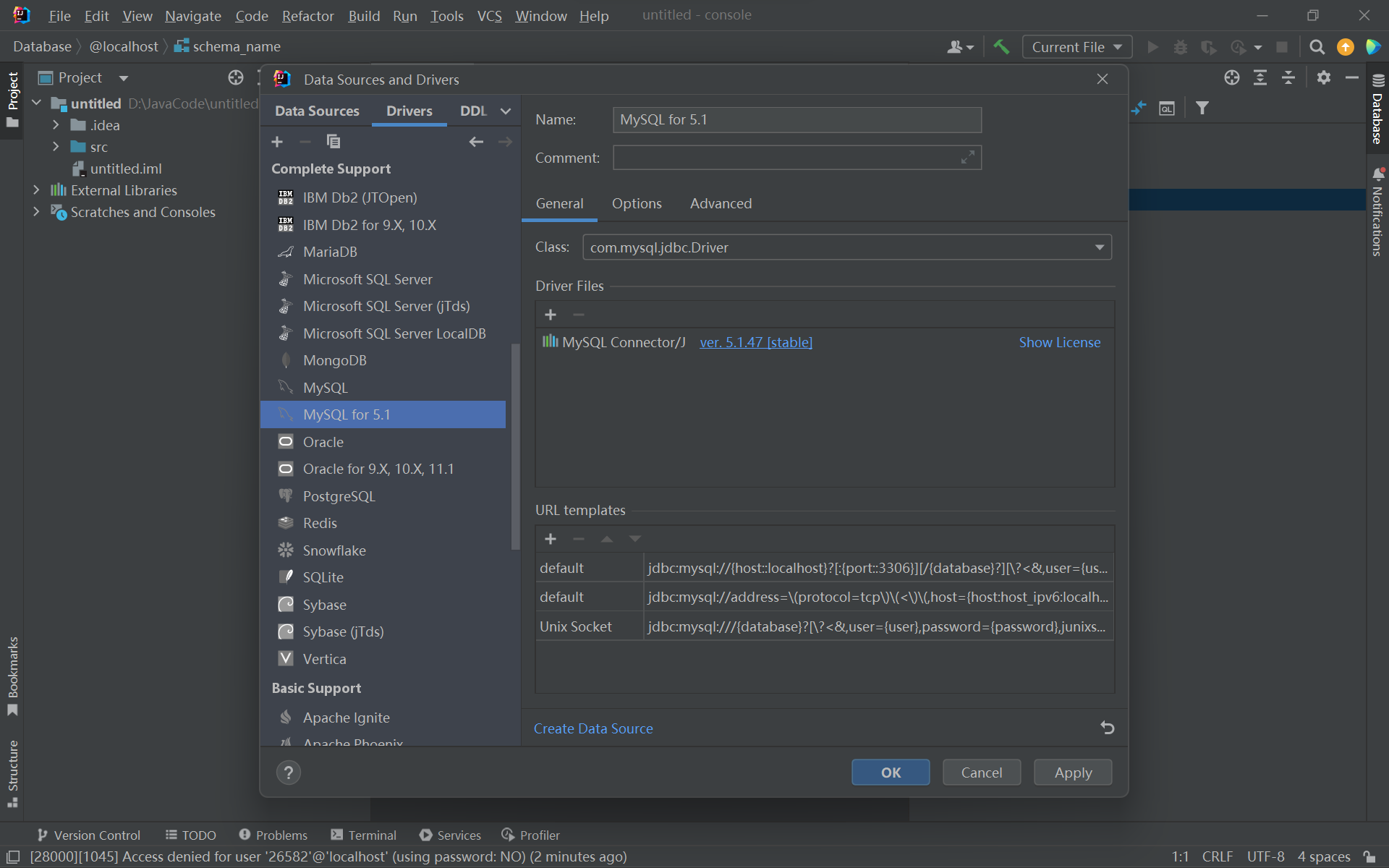Click the reset changes arrow icon

point(1107,728)
